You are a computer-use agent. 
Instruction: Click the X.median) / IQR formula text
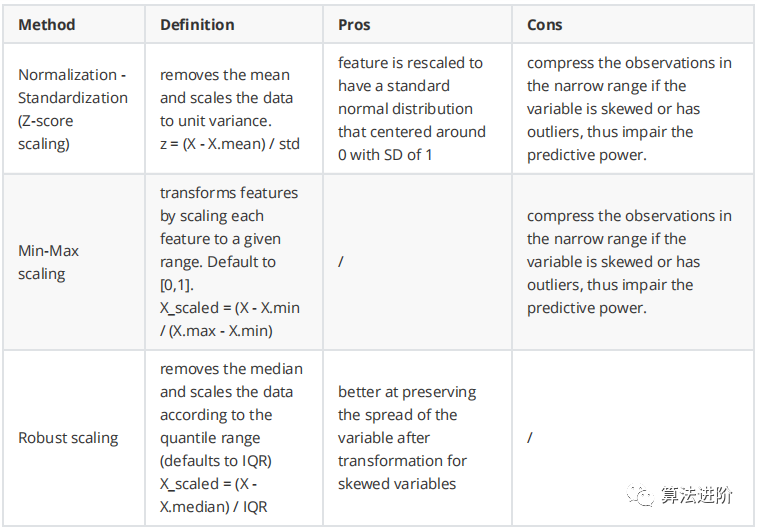tap(213, 507)
